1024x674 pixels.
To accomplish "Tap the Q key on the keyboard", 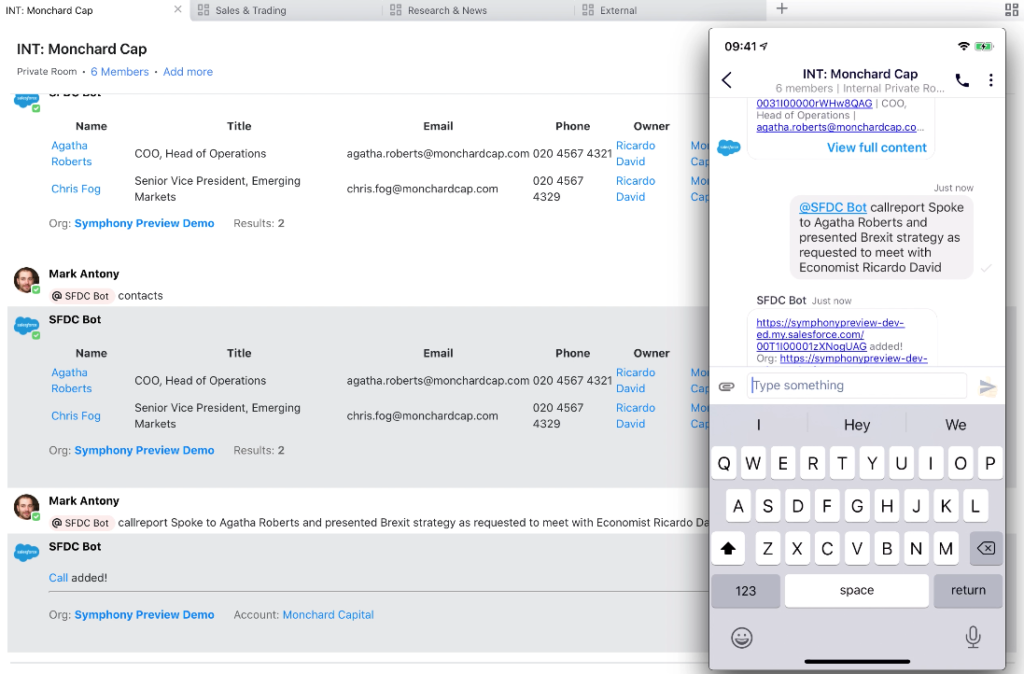I will click(x=724, y=464).
